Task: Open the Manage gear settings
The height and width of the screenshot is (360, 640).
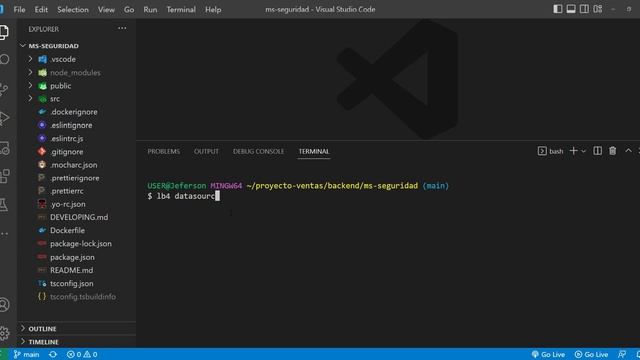Action: 4,333
